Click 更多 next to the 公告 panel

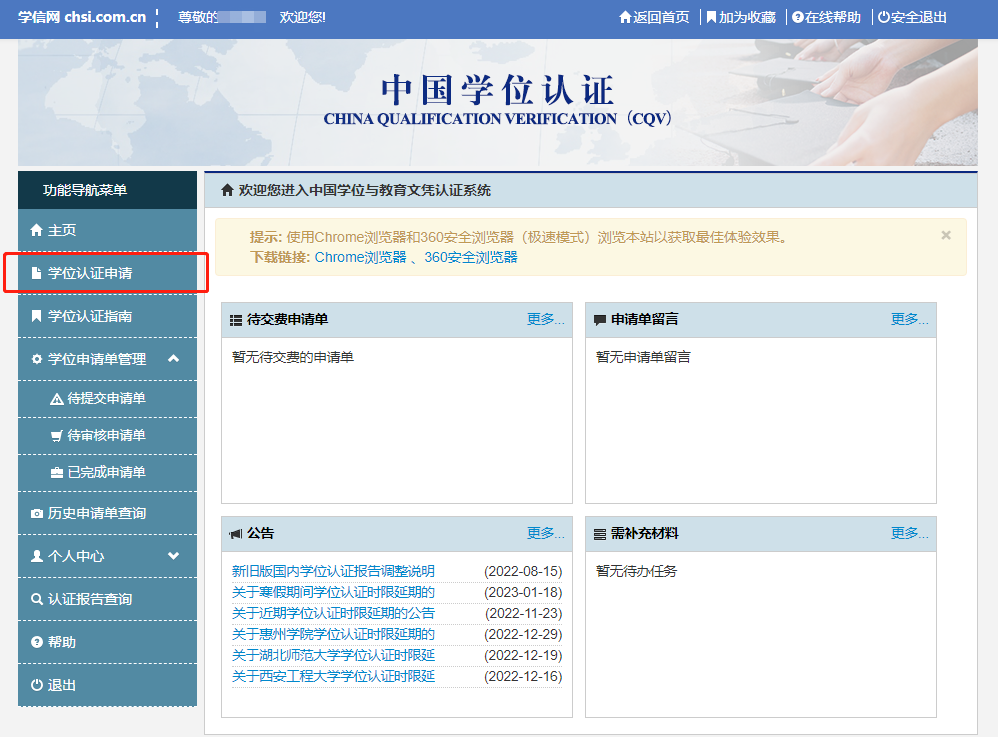point(546,534)
